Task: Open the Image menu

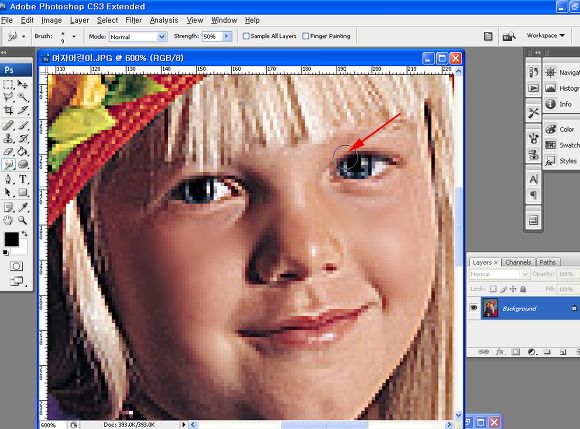Action: [51, 20]
